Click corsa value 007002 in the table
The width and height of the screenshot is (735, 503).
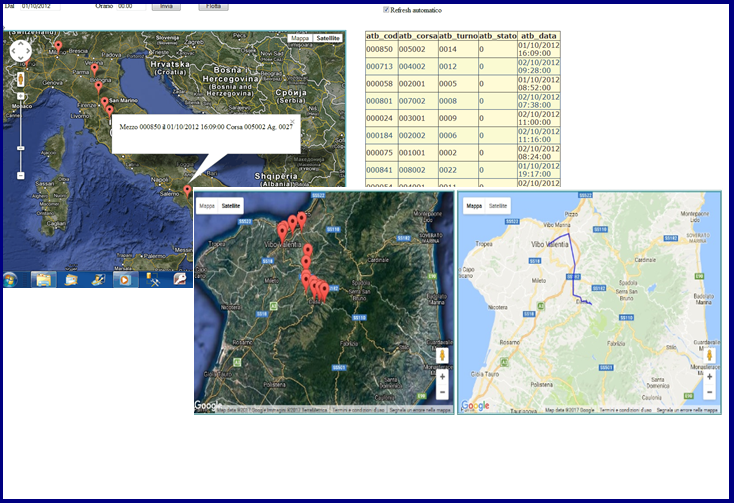coord(412,101)
